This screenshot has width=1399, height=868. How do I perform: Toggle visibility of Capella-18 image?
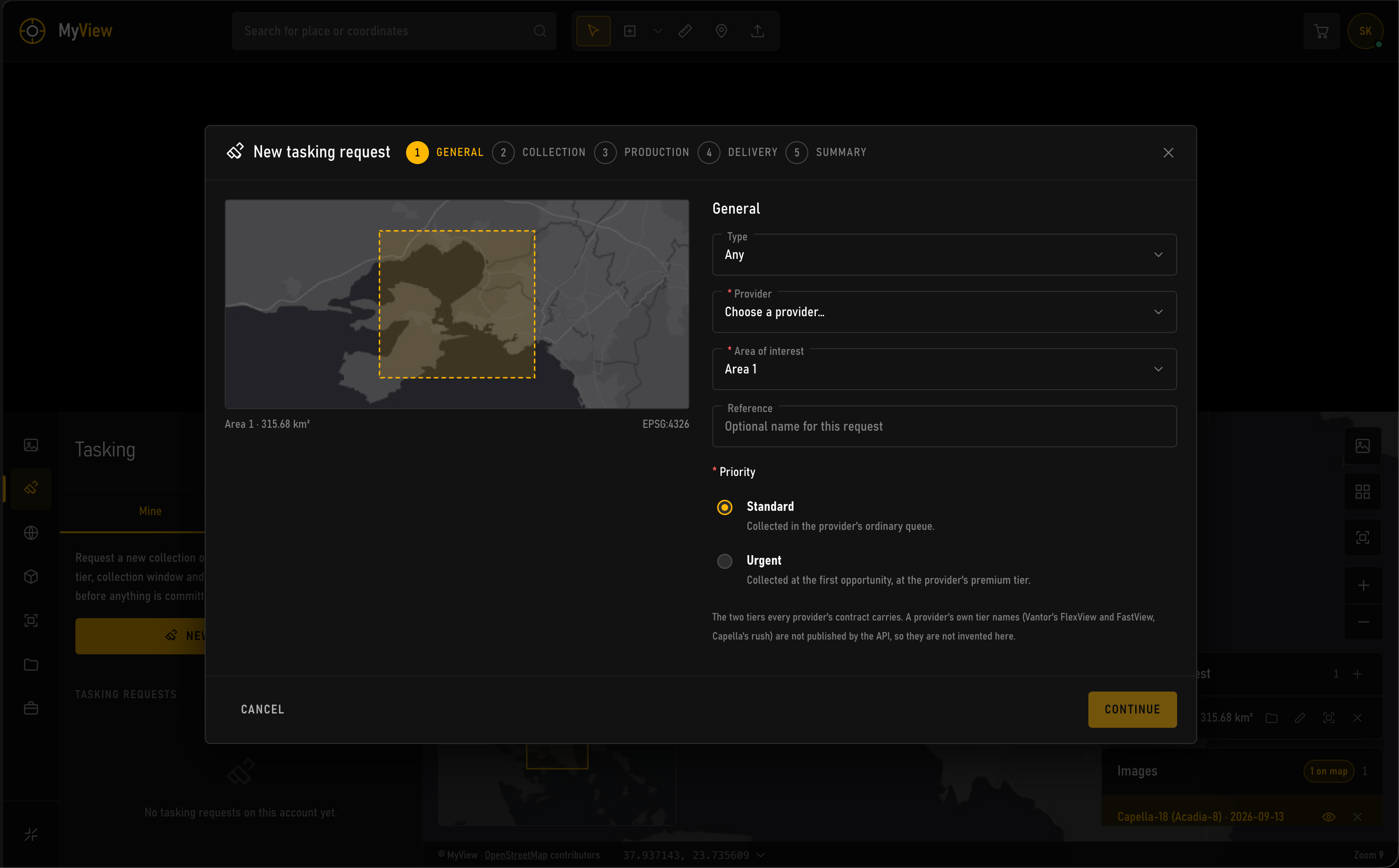pos(1328,817)
